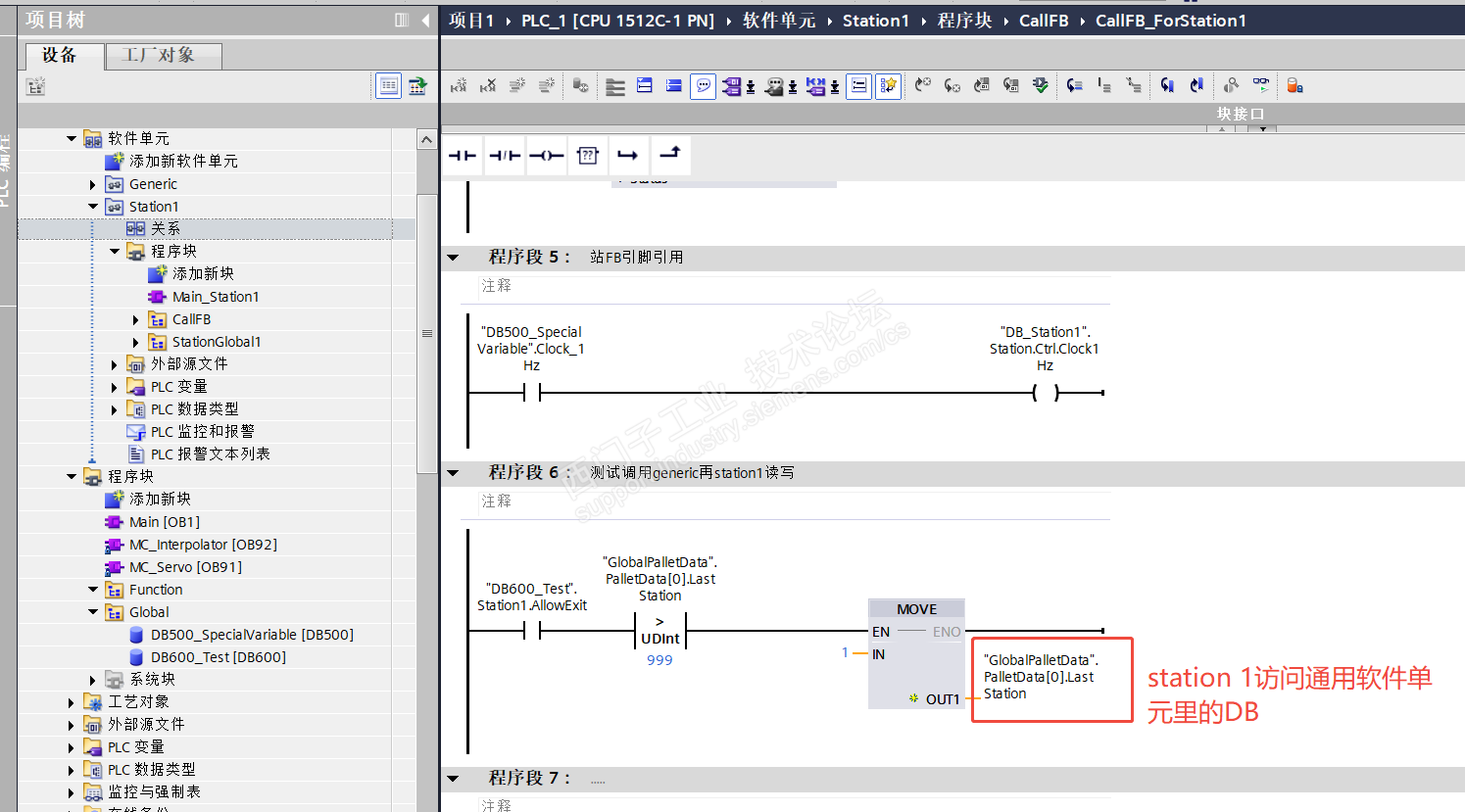Open the Main_Station1 block
This screenshot has width=1465, height=812.
click(216, 297)
